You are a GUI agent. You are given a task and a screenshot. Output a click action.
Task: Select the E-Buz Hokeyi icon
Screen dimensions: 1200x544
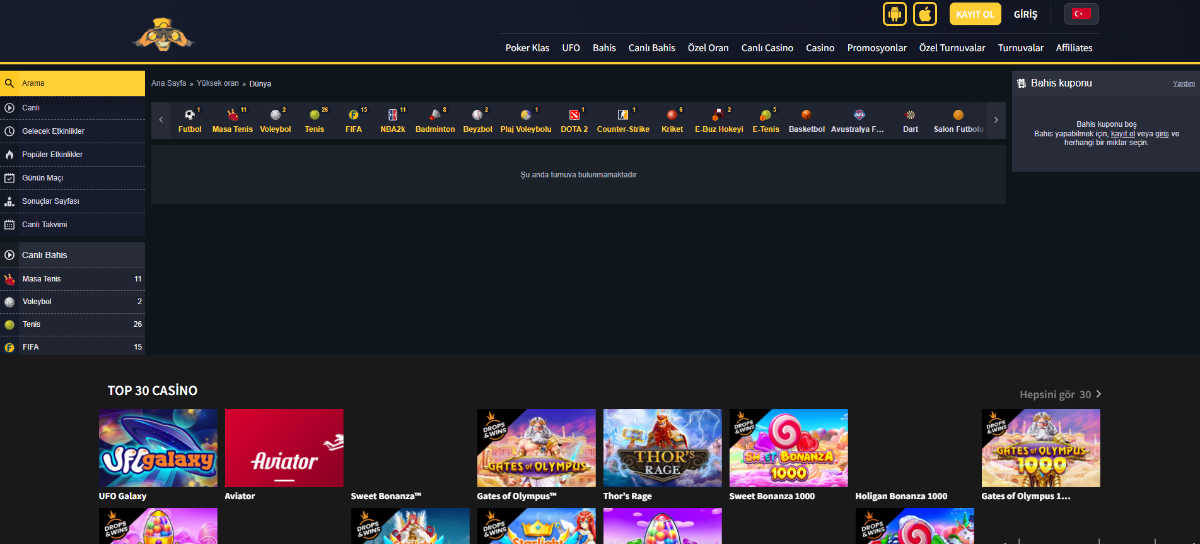(x=719, y=121)
